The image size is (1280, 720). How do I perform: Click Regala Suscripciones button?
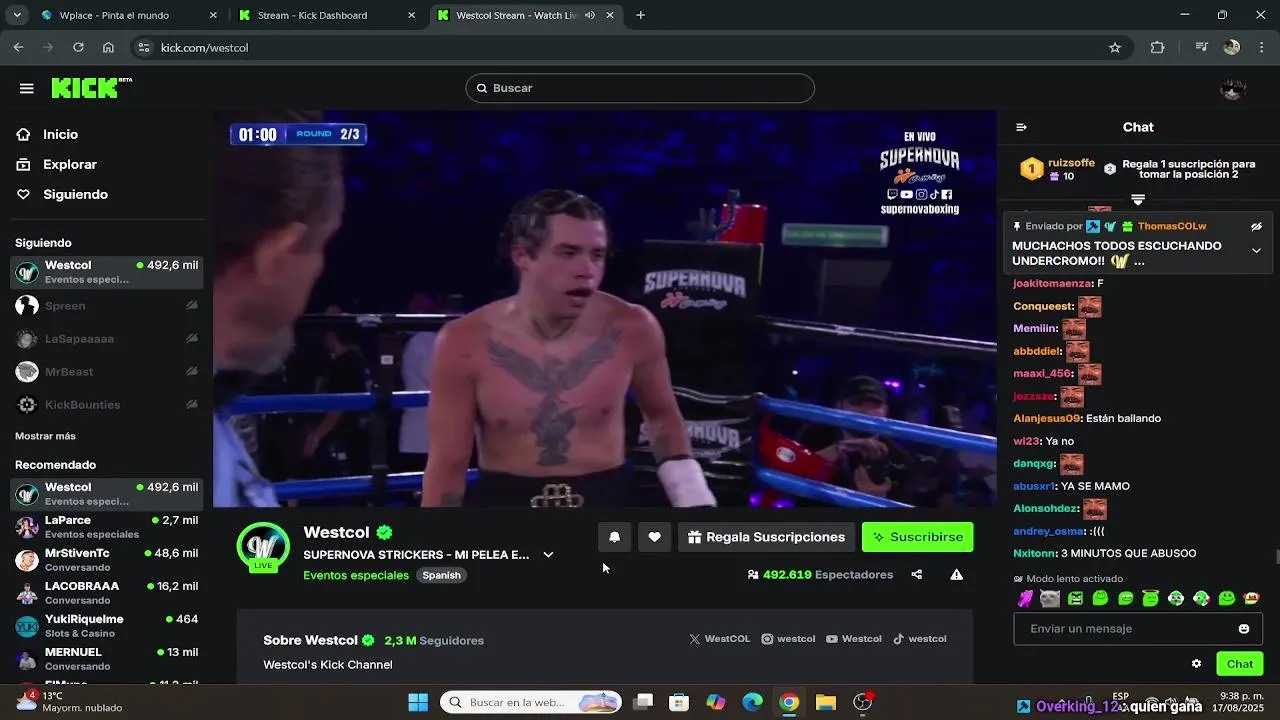pyautogui.click(x=766, y=537)
